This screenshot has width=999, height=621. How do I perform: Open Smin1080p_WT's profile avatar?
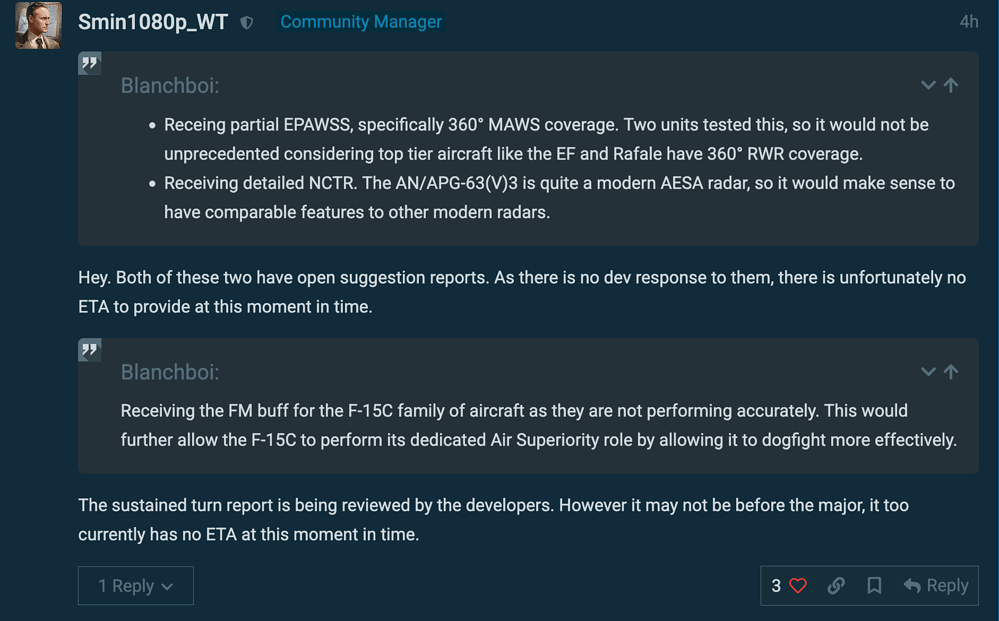tap(38, 24)
